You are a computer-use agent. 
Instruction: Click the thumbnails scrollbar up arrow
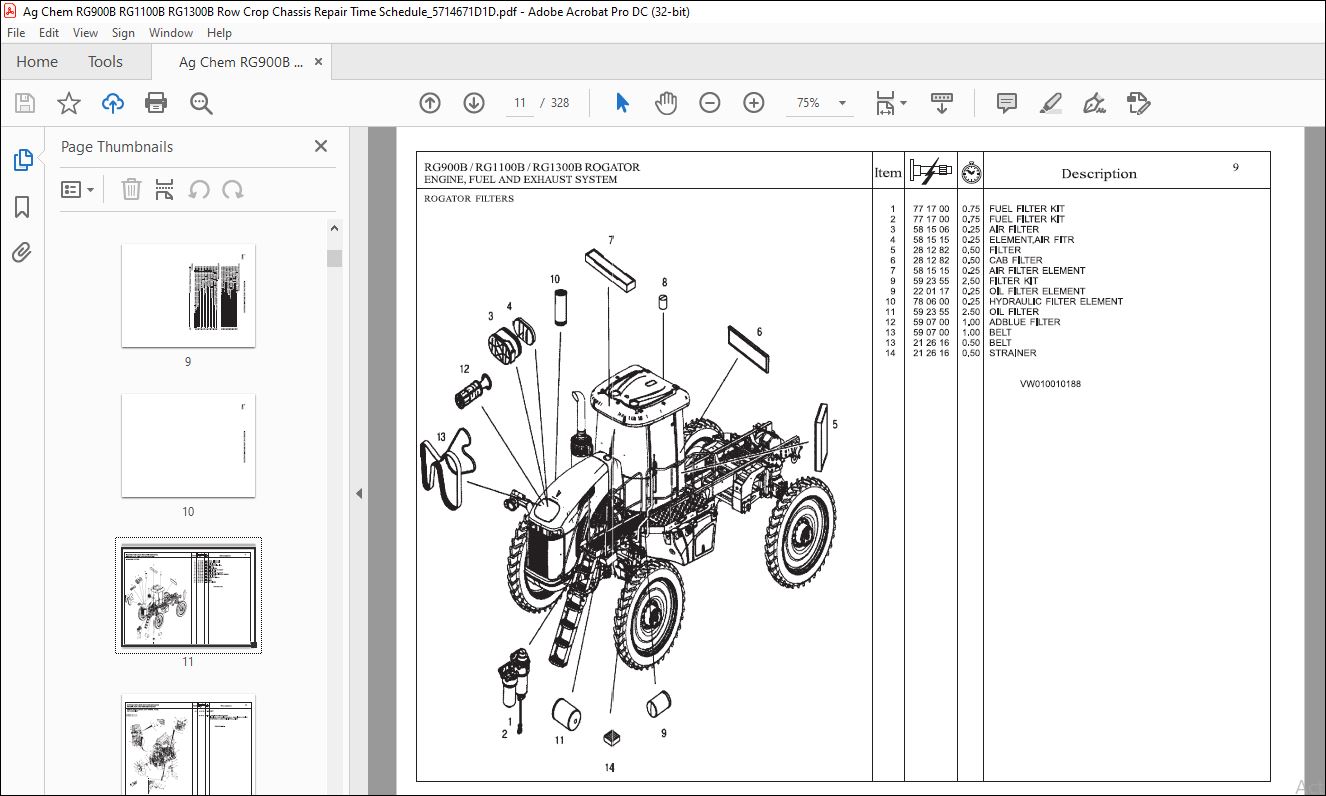pos(334,228)
